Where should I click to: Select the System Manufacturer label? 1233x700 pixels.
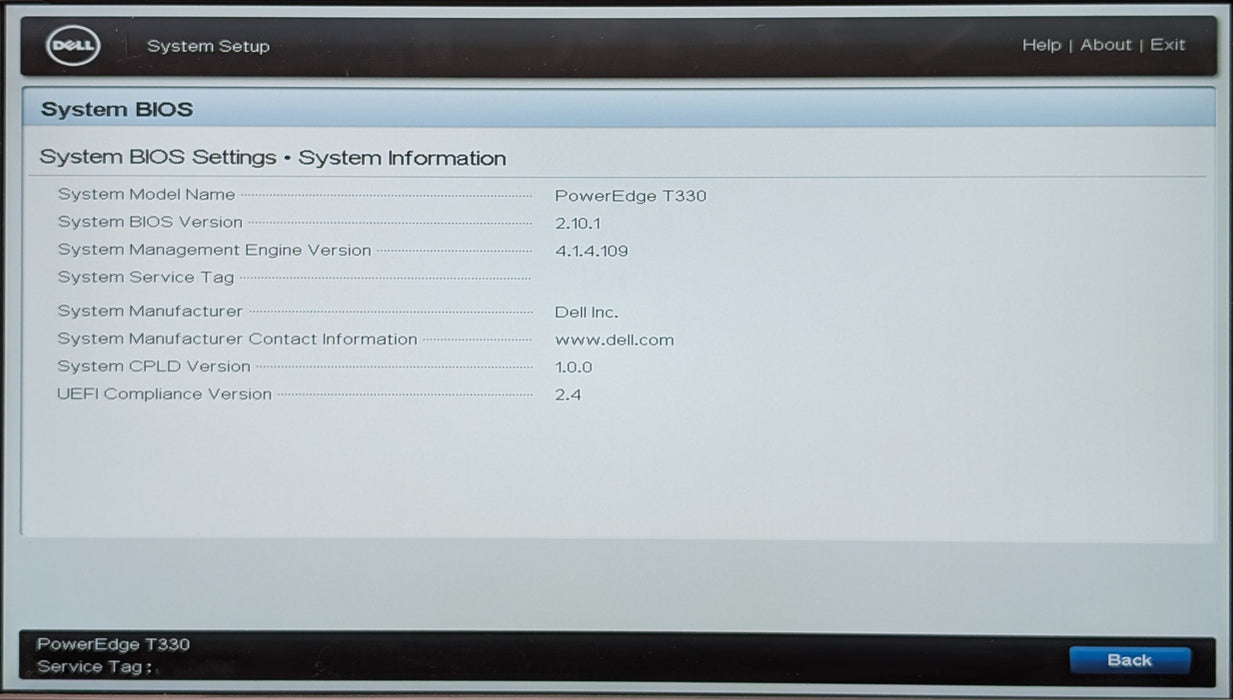tap(150, 312)
